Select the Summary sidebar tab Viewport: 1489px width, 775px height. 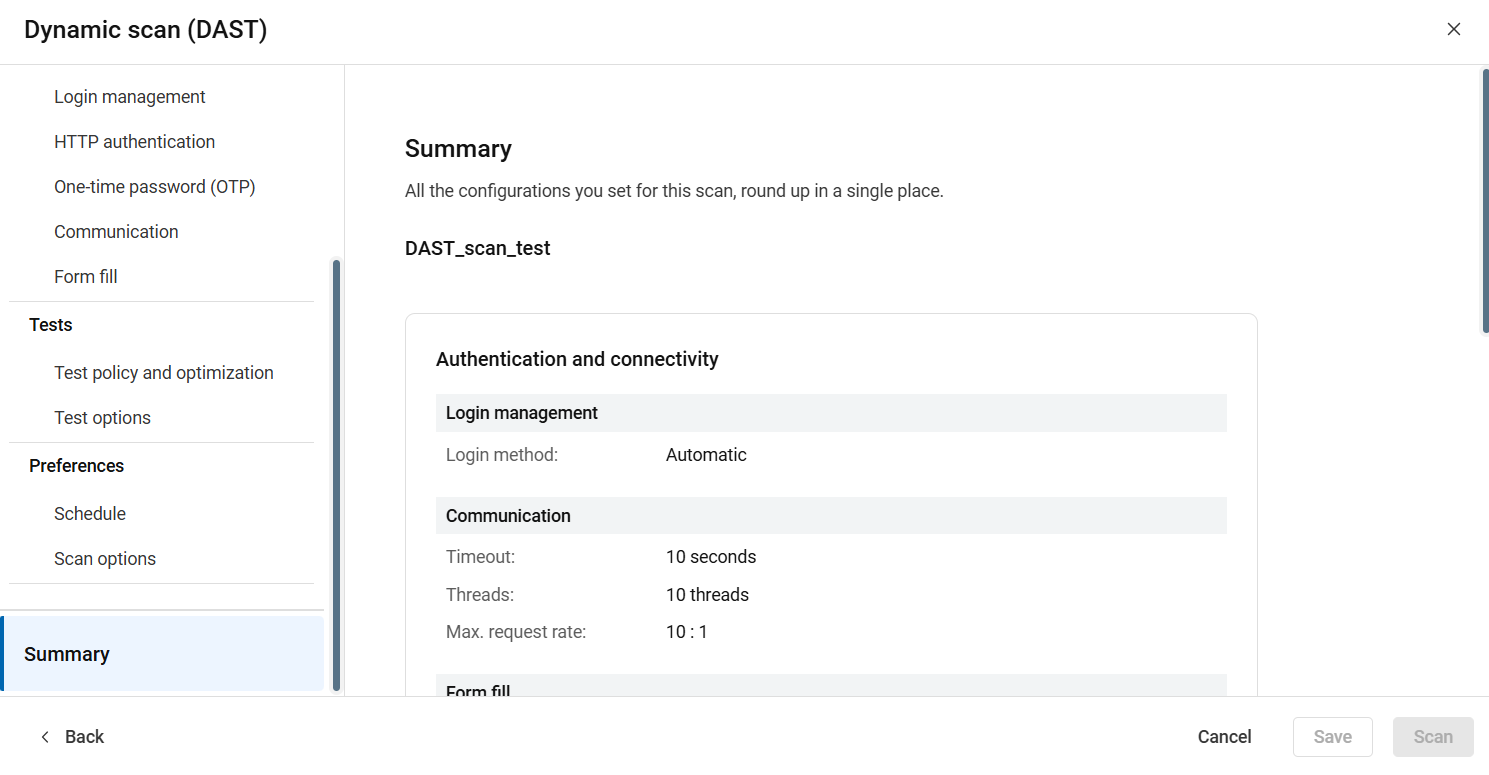pos(67,654)
